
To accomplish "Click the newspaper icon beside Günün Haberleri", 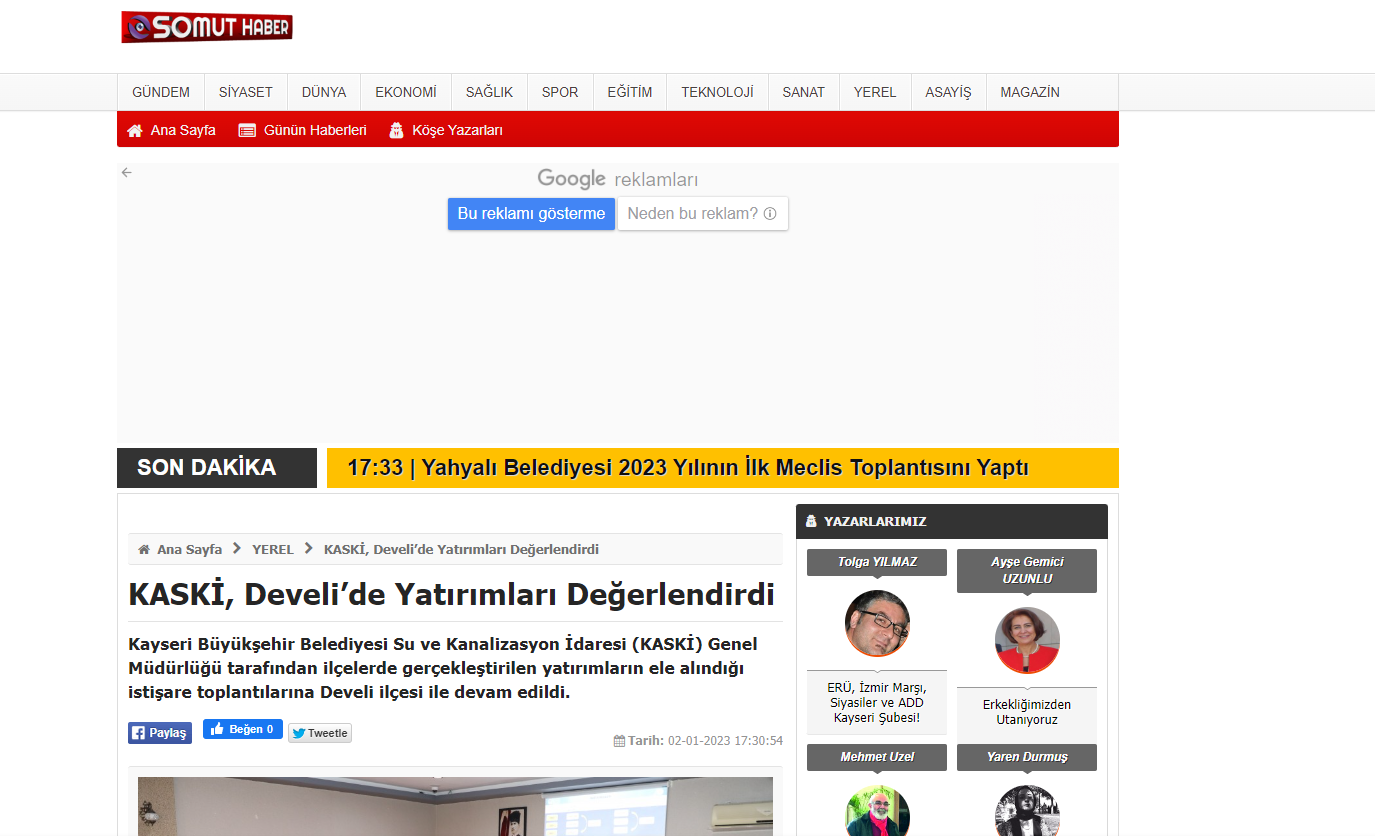I will (247, 130).
